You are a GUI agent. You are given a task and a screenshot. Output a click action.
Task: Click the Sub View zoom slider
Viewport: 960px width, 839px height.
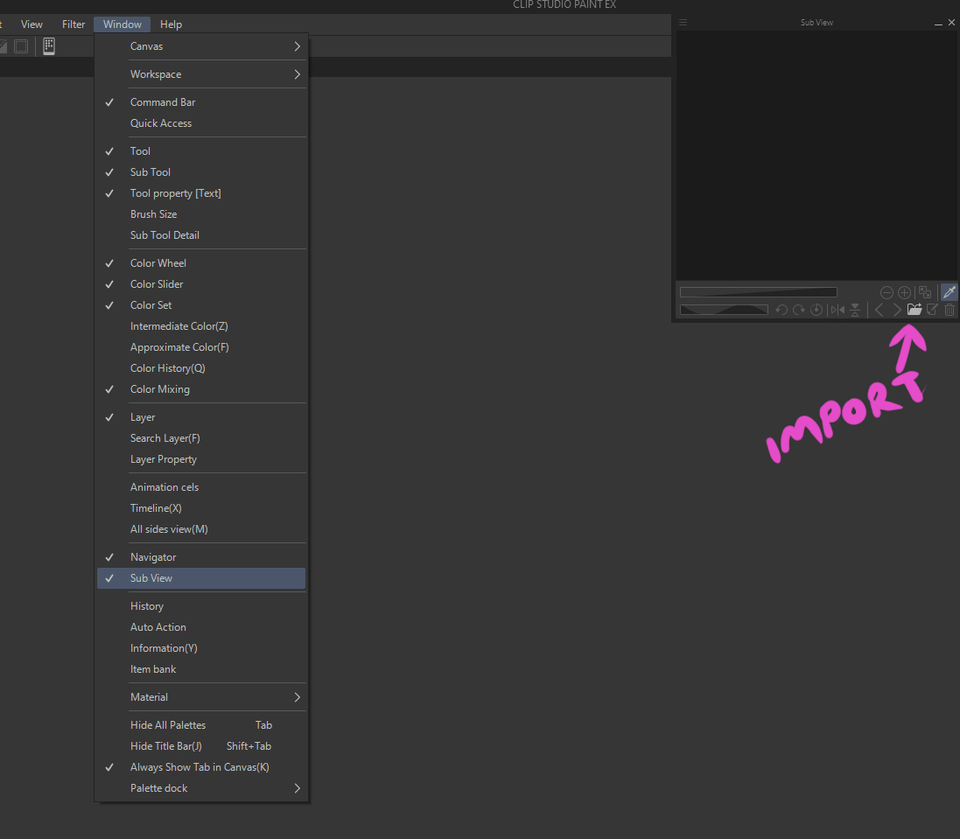[x=758, y=292]
